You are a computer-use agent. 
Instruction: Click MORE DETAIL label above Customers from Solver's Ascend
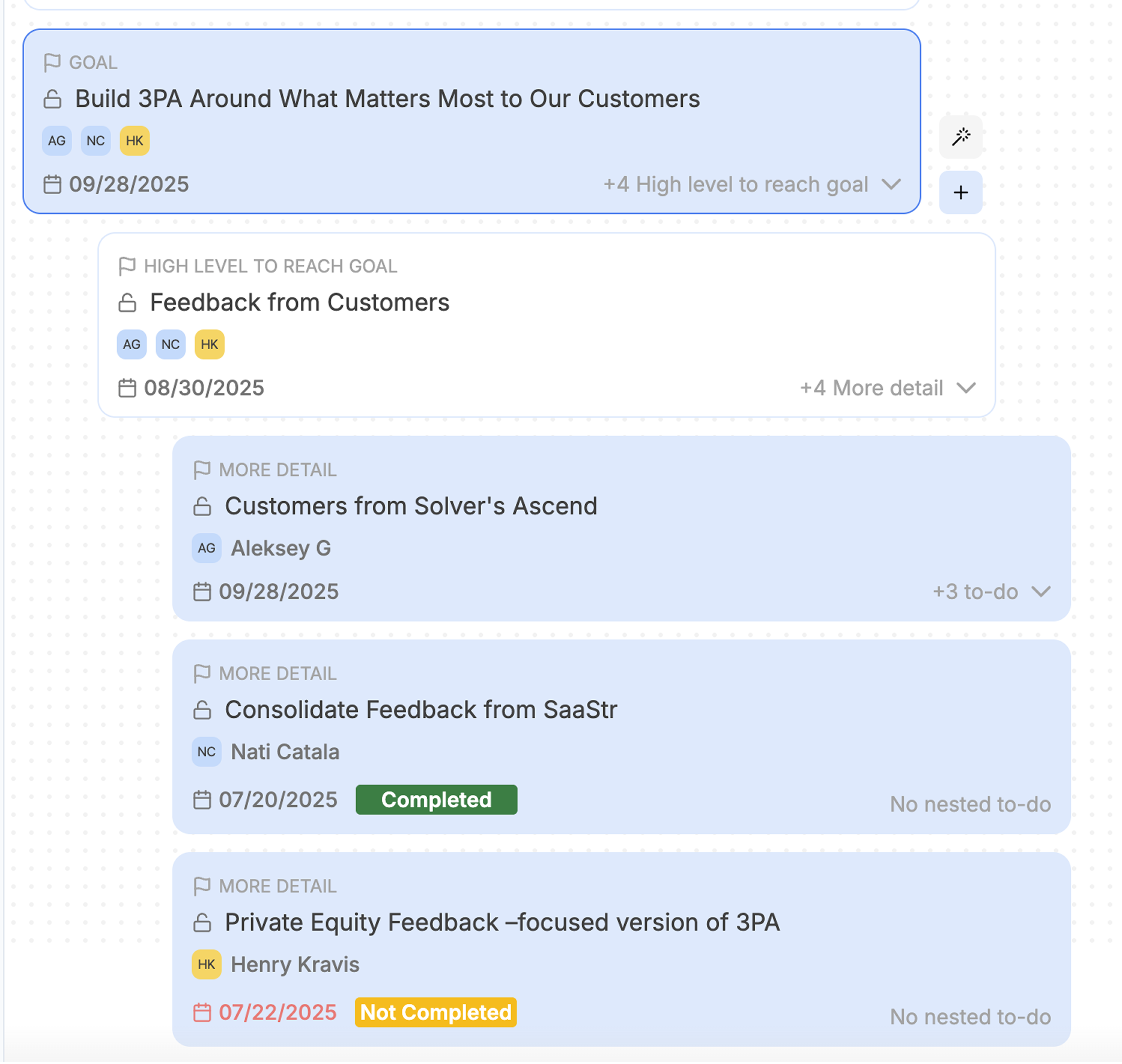pos(278,469)
